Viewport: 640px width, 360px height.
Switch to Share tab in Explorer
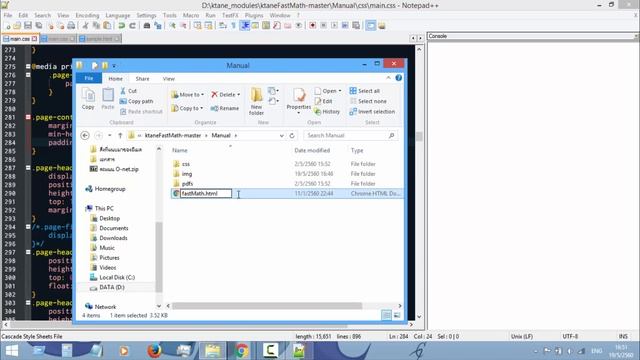[142, 79]
